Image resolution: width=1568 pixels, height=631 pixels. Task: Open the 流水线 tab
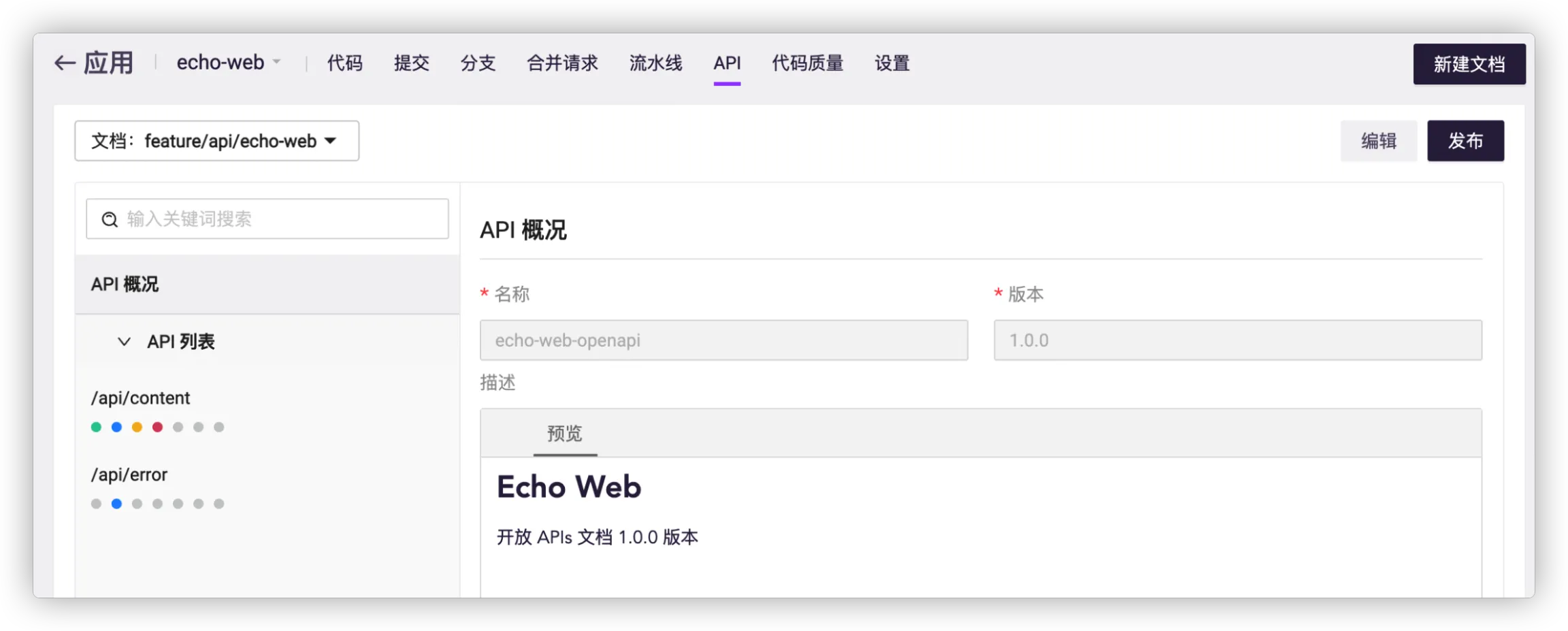(655, 63)
